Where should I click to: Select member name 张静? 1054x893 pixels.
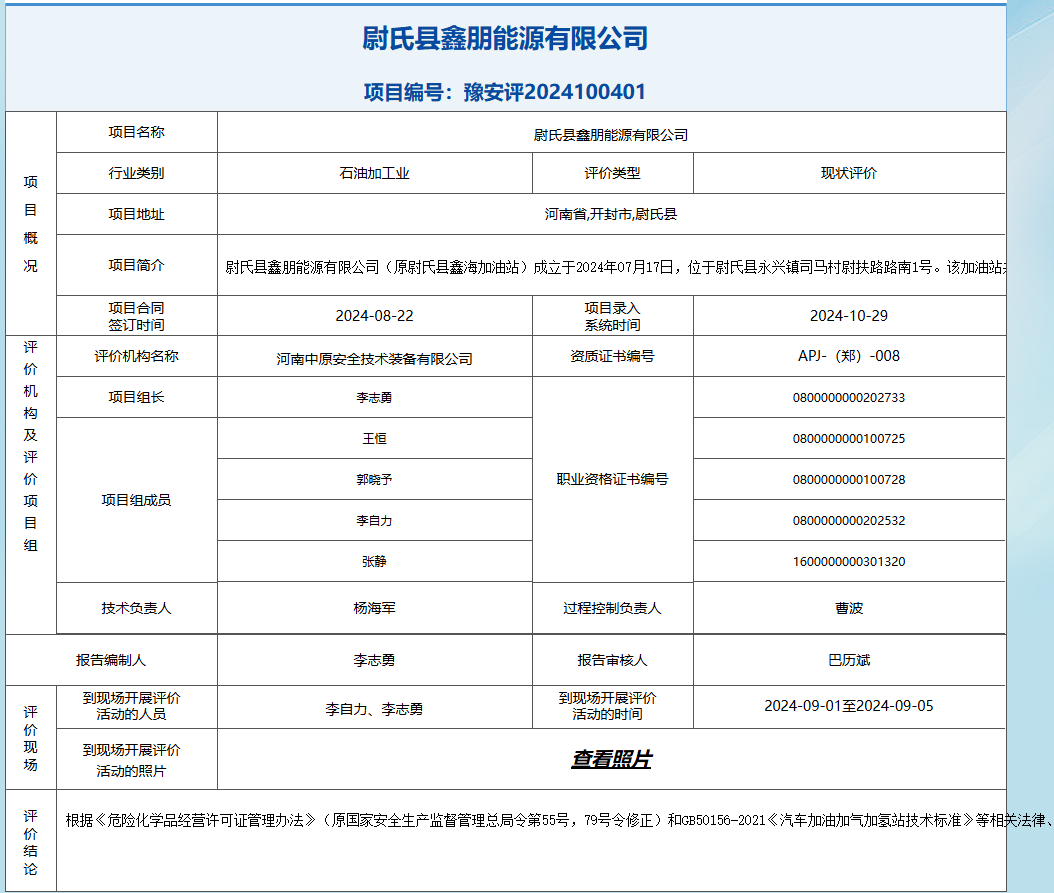pos(374,561)
